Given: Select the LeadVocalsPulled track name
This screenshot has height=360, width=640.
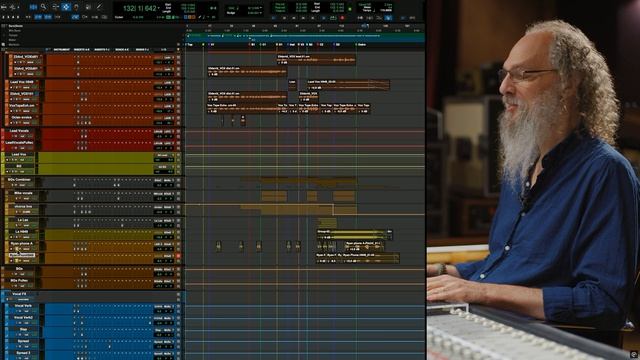Looking at the screenshot, I should 19,143.
